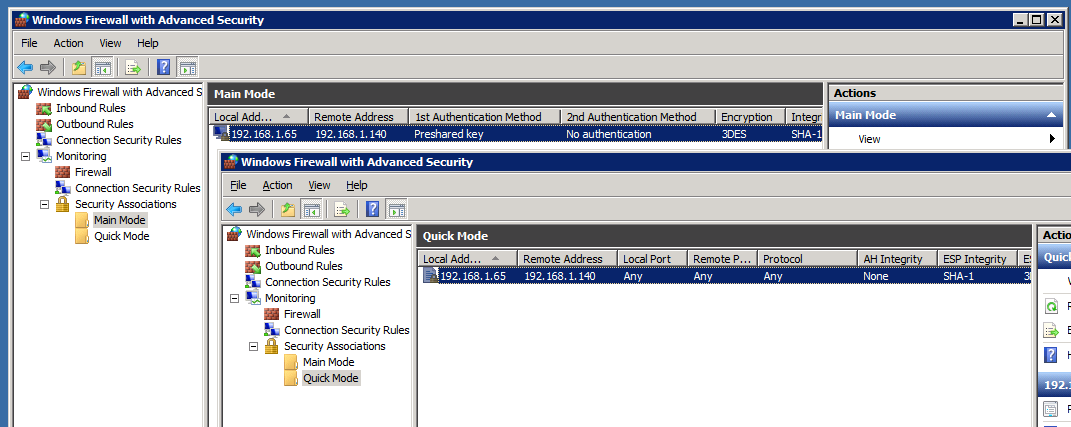Screen dimensions: 1071x427
Task: Select Outbound Rules in front window tree
Action: (303, 266)
